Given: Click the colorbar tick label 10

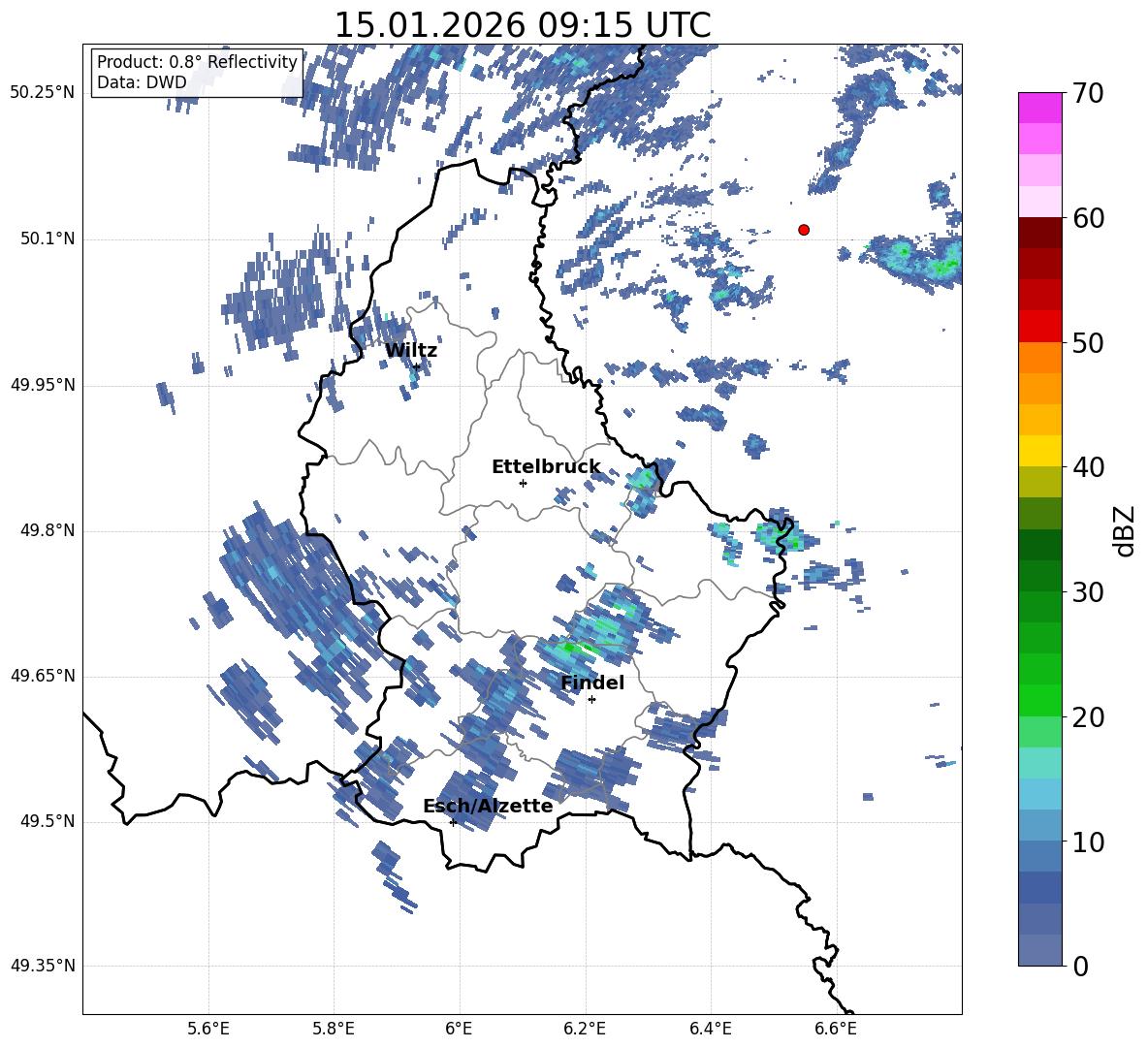Looking at the screenshot, I should [x=1088, y=842].
